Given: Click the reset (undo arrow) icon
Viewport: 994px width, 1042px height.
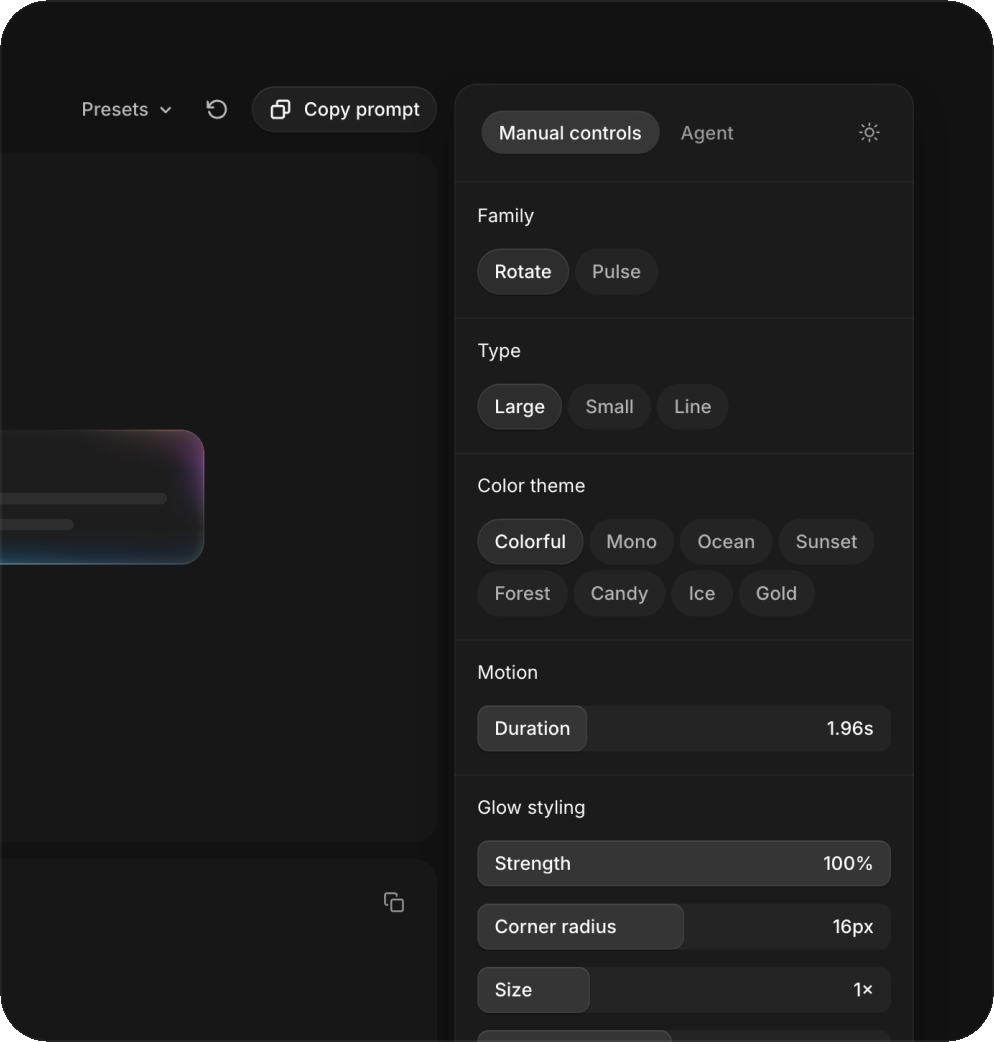Looking at the screenshot, I should click(217, 109).
